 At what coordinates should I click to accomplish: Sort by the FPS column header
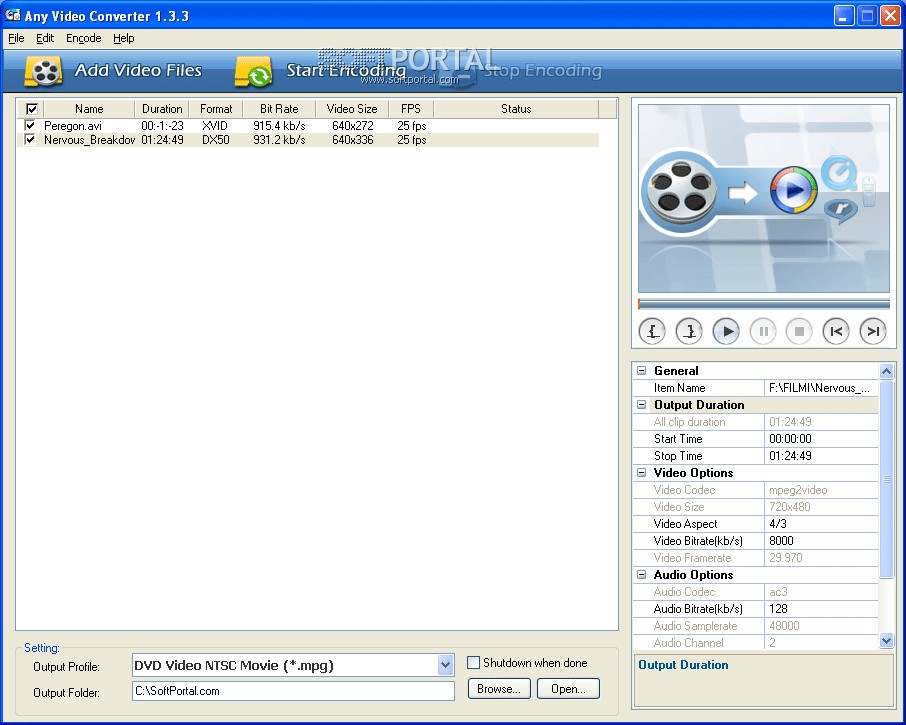pyautogui.click(x=411, y=109)
